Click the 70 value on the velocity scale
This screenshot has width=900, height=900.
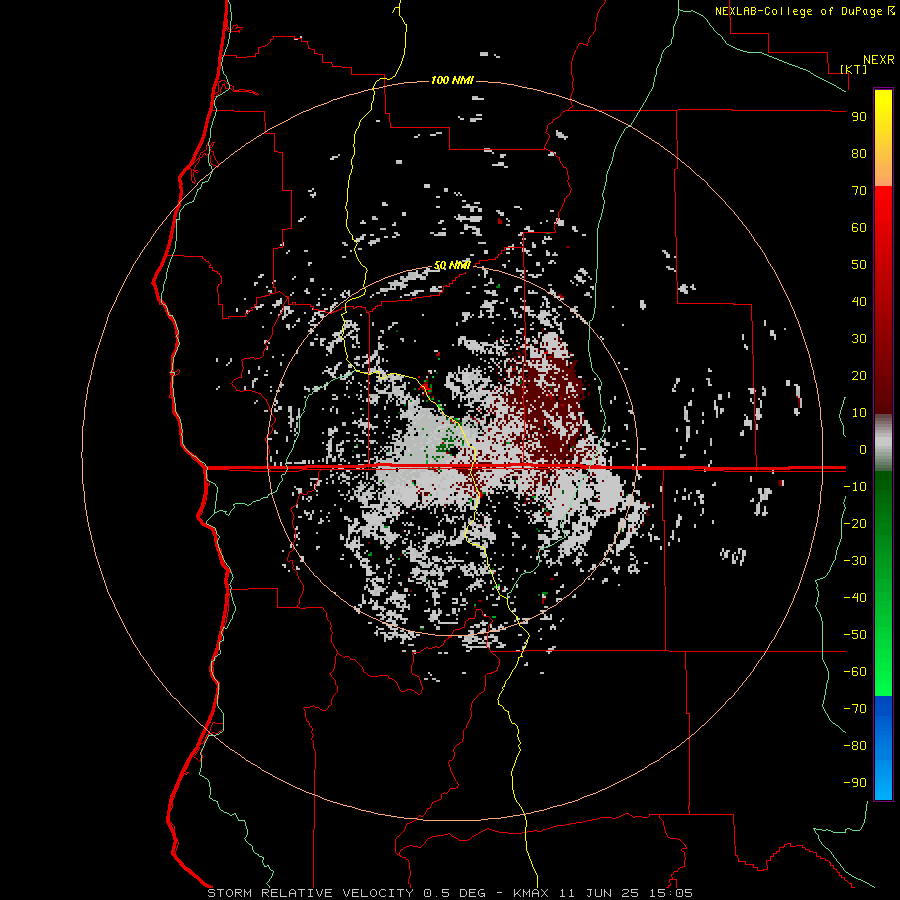(859, 191)
